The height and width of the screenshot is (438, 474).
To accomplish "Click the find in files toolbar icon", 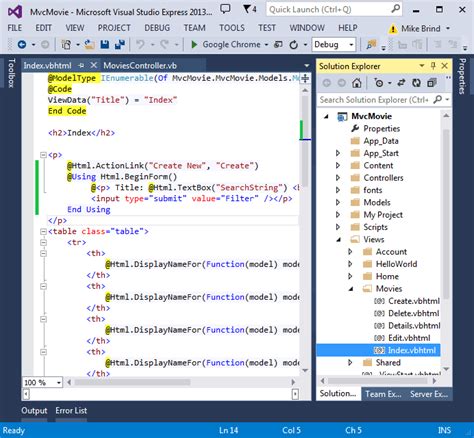I will point(371,44).
